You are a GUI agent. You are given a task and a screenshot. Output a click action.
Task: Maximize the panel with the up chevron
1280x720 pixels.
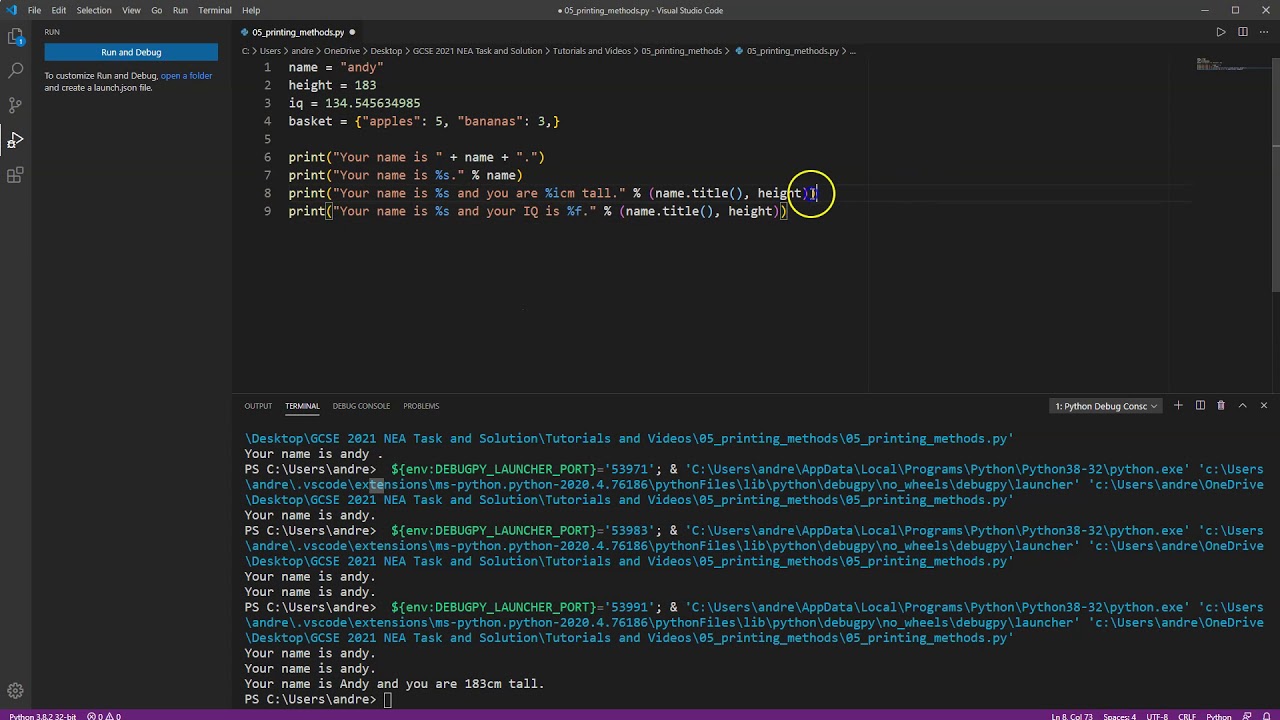pos(1242,406)
